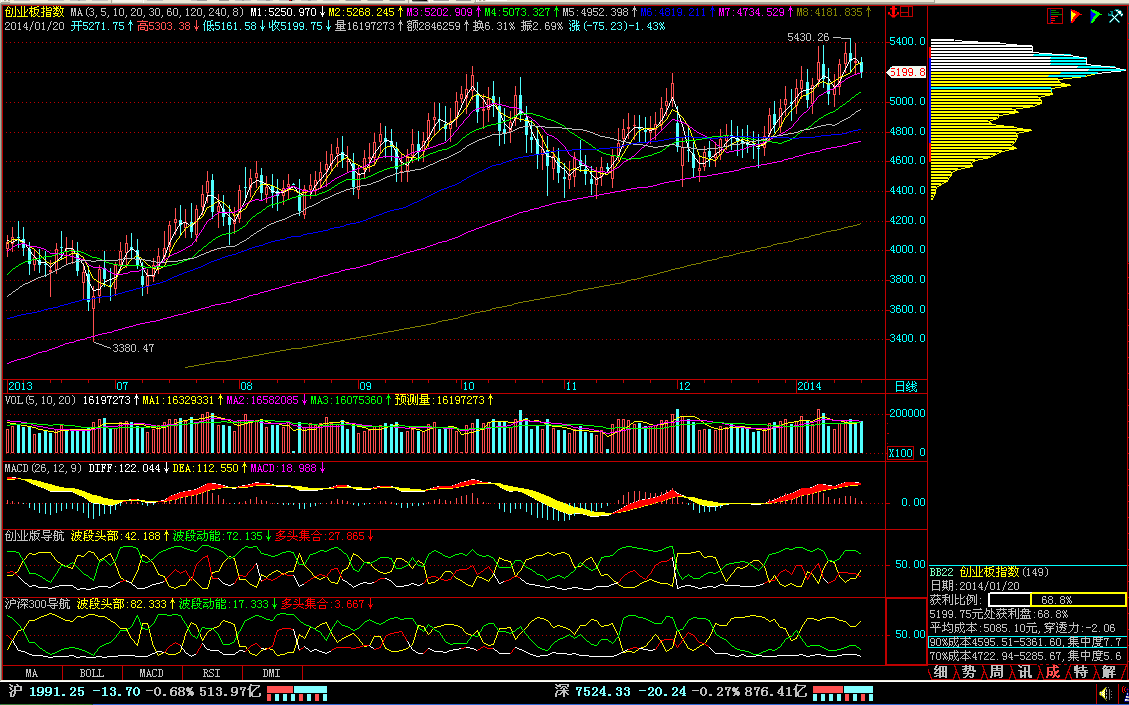Click the 2014 year marker on time axis

(809, 387)
